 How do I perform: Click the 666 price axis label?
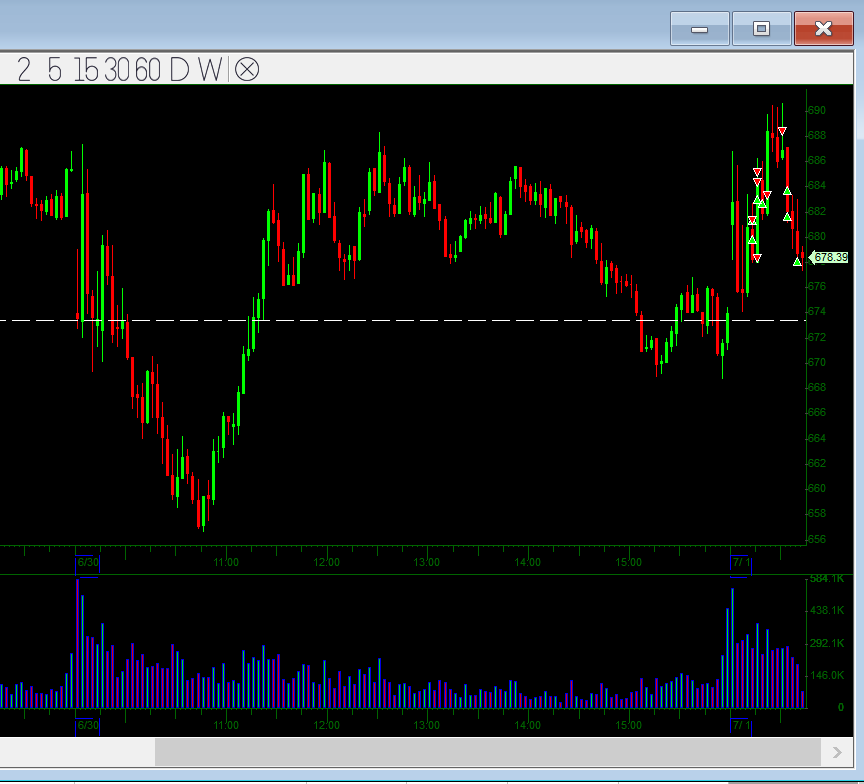817,413
